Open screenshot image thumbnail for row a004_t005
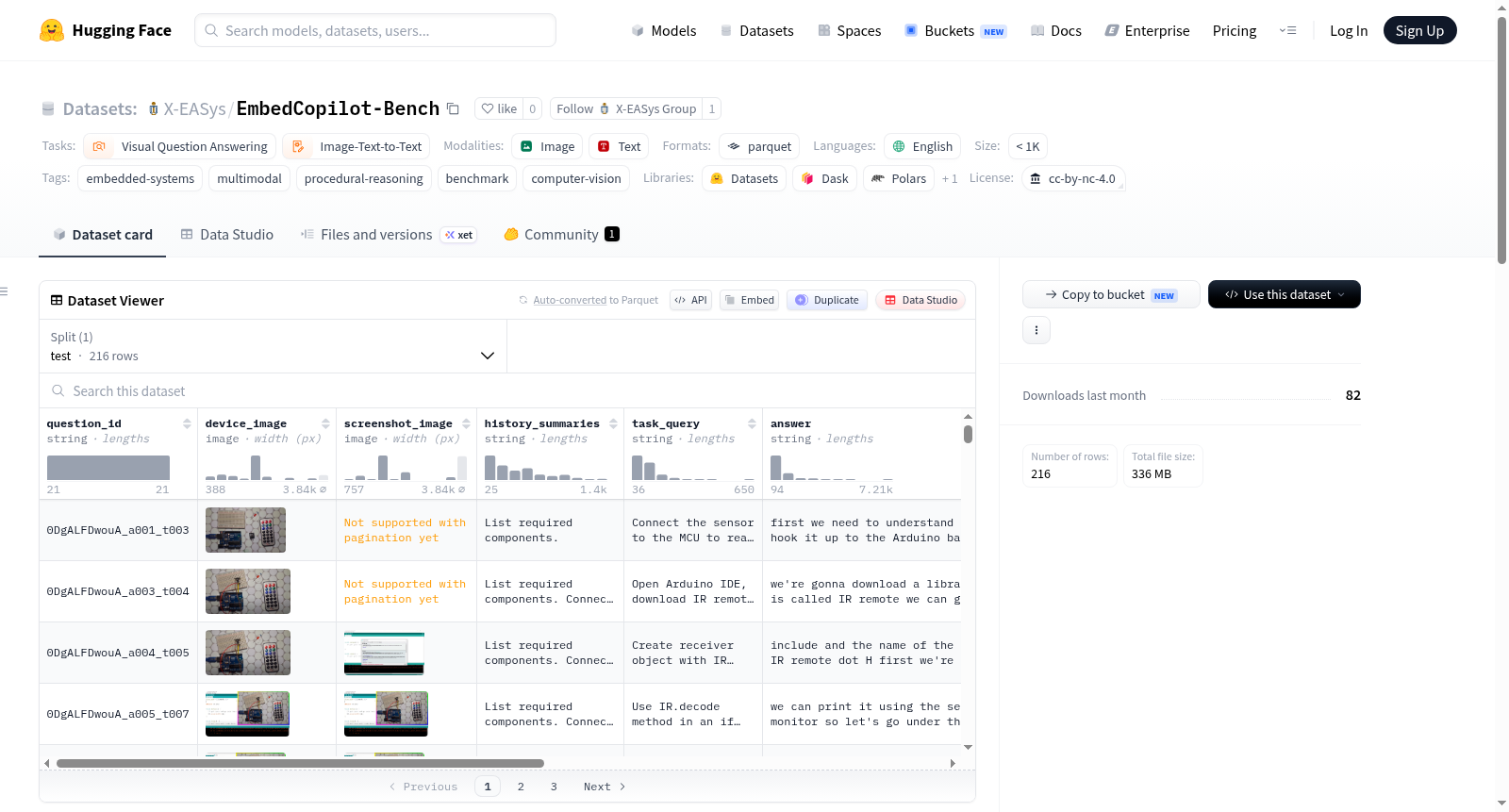The width and height of the screenshot is (1509, 812). (x=384, y=653)
